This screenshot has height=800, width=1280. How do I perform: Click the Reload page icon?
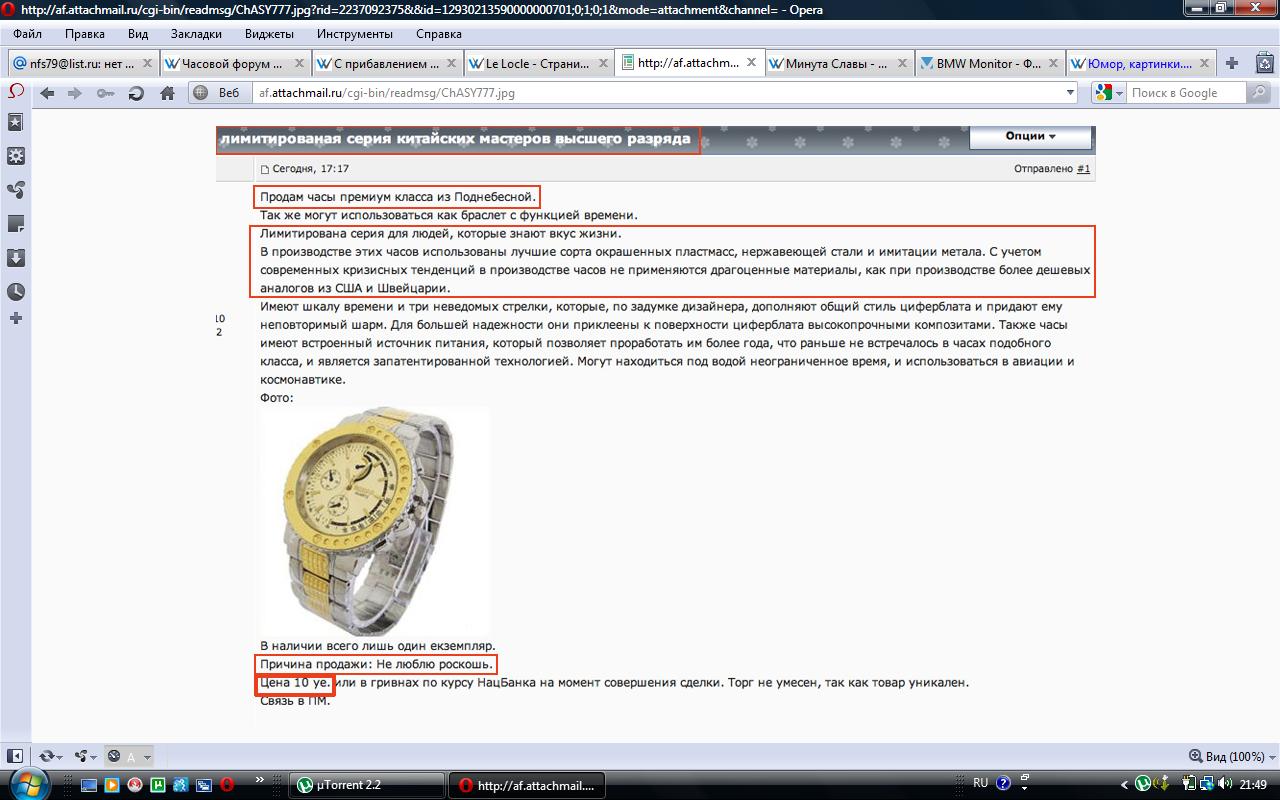click(136, 93)
